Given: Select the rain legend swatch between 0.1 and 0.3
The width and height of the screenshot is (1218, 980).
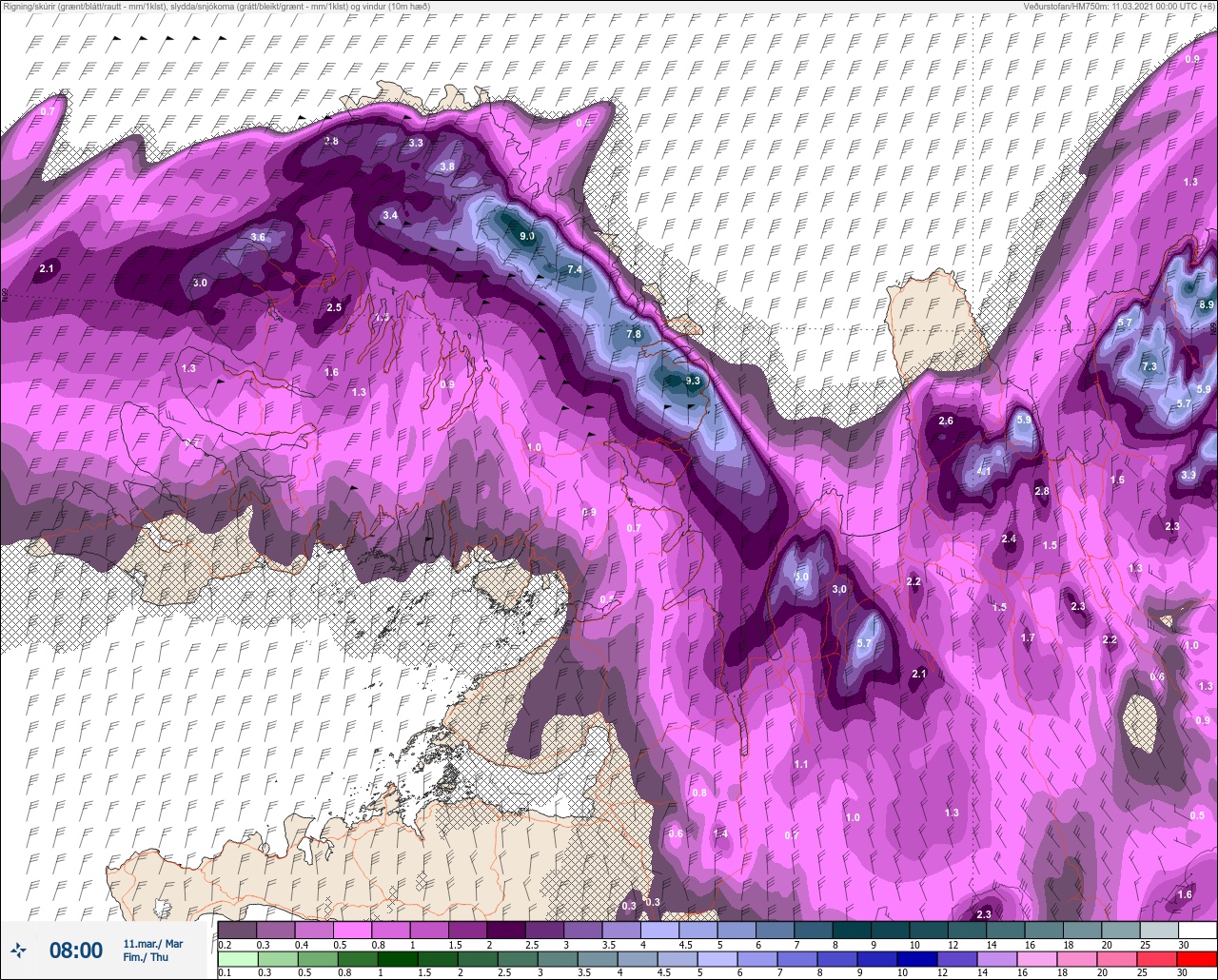Looking at the screenshot, I should tap(237, 959).
